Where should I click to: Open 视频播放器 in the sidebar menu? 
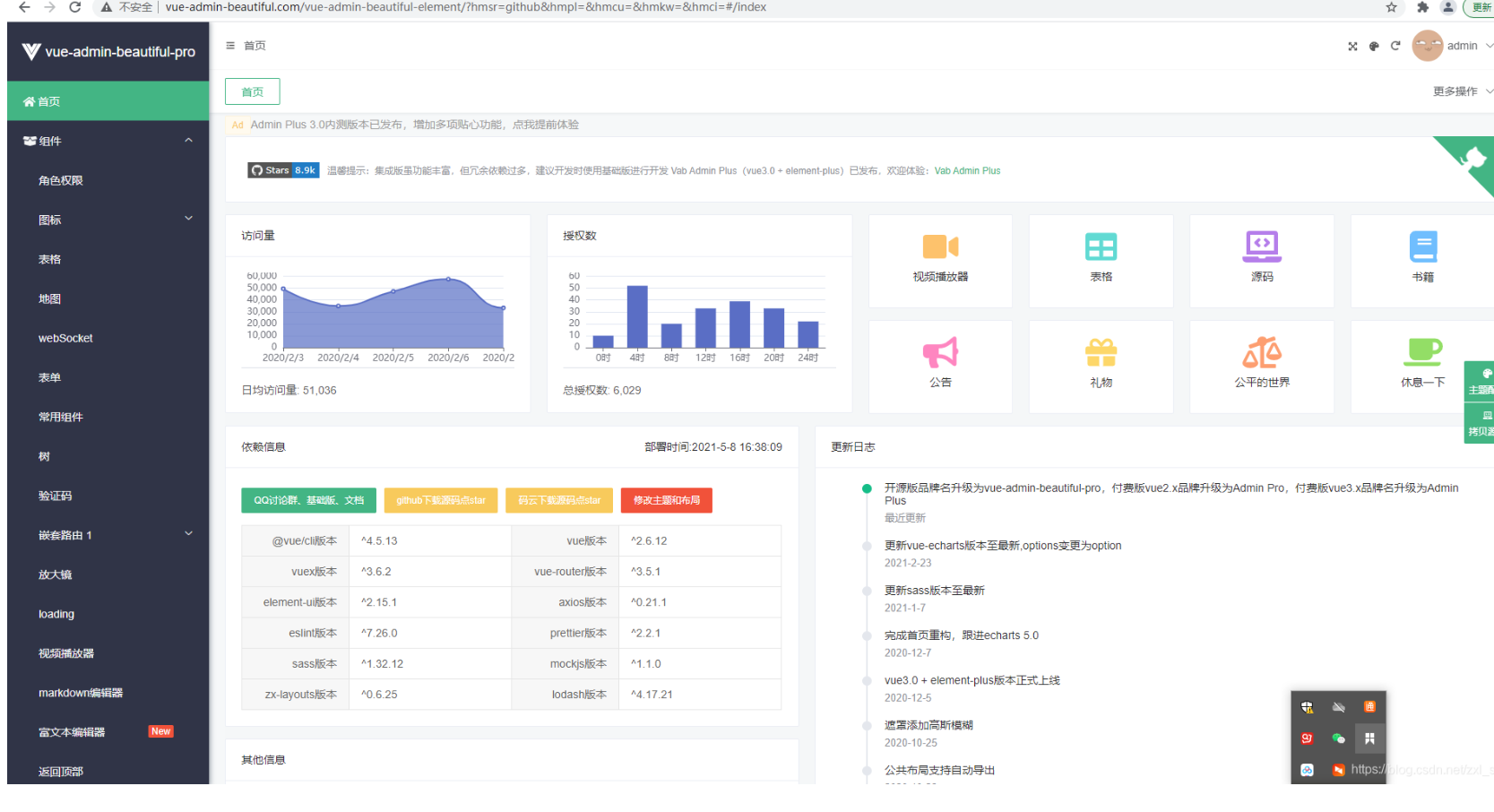click(108, 653)
